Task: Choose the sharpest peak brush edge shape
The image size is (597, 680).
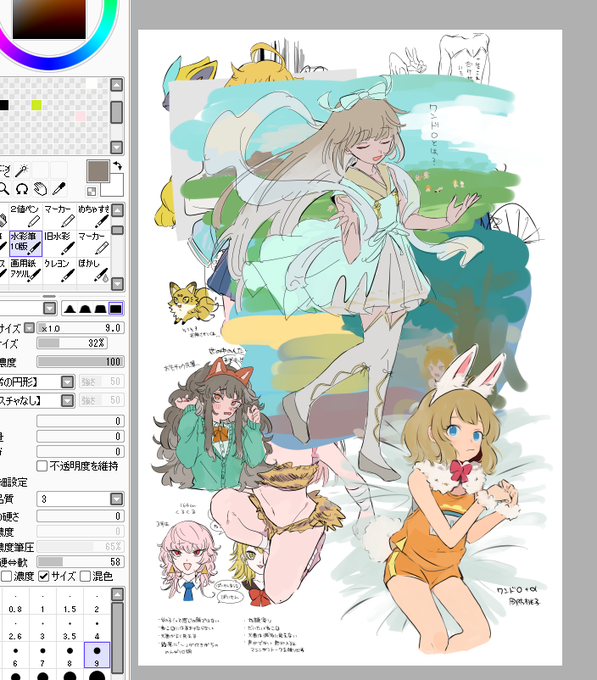Action: 69,309
